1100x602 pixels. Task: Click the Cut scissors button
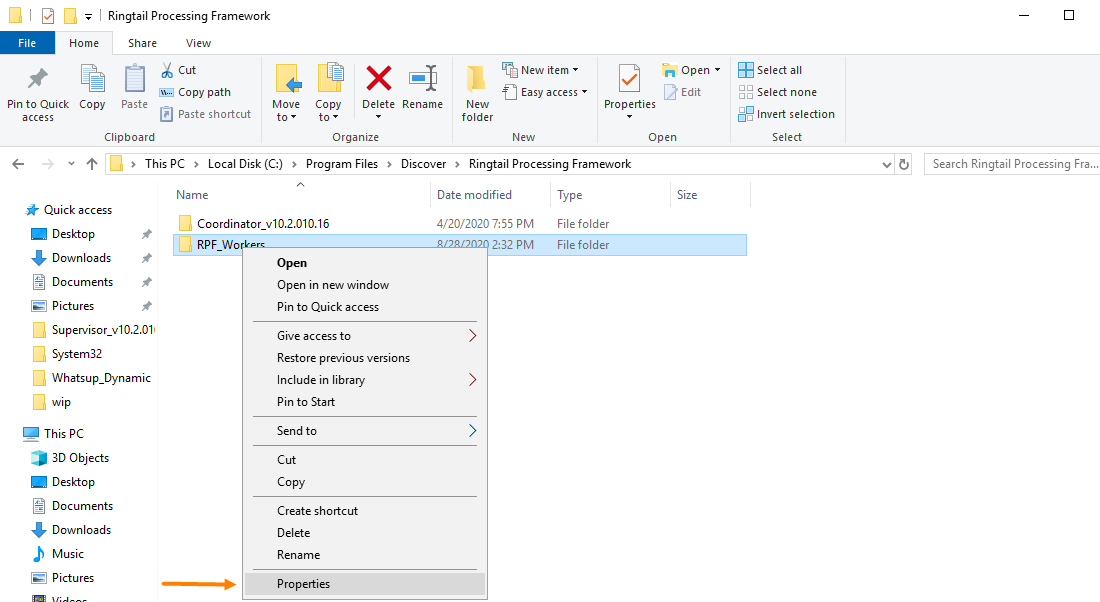178,70
